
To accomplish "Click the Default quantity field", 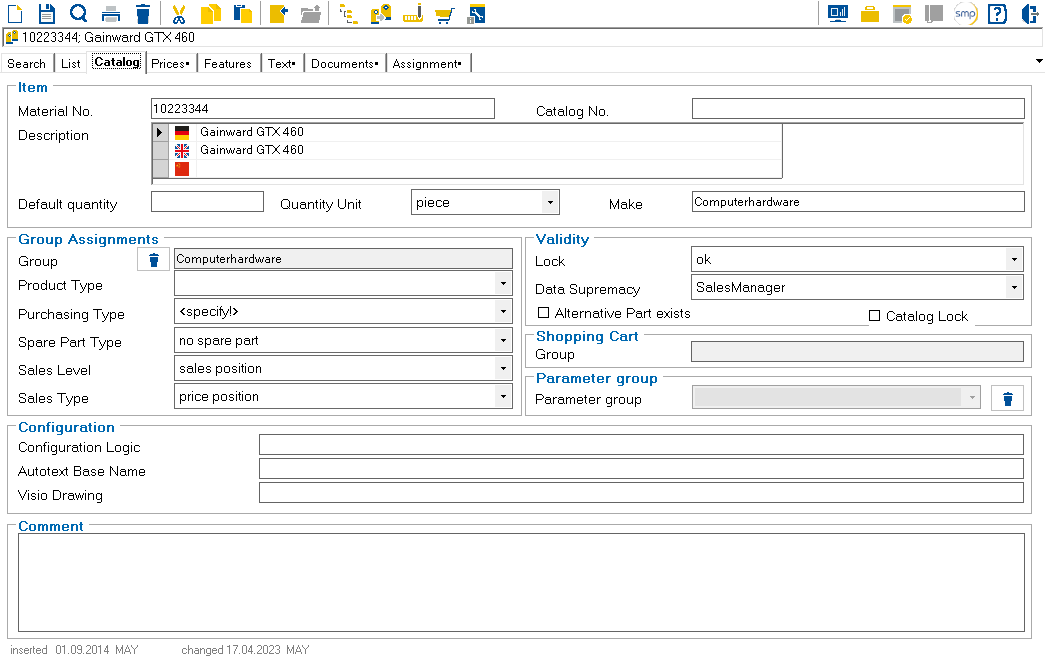I will 207,202.
